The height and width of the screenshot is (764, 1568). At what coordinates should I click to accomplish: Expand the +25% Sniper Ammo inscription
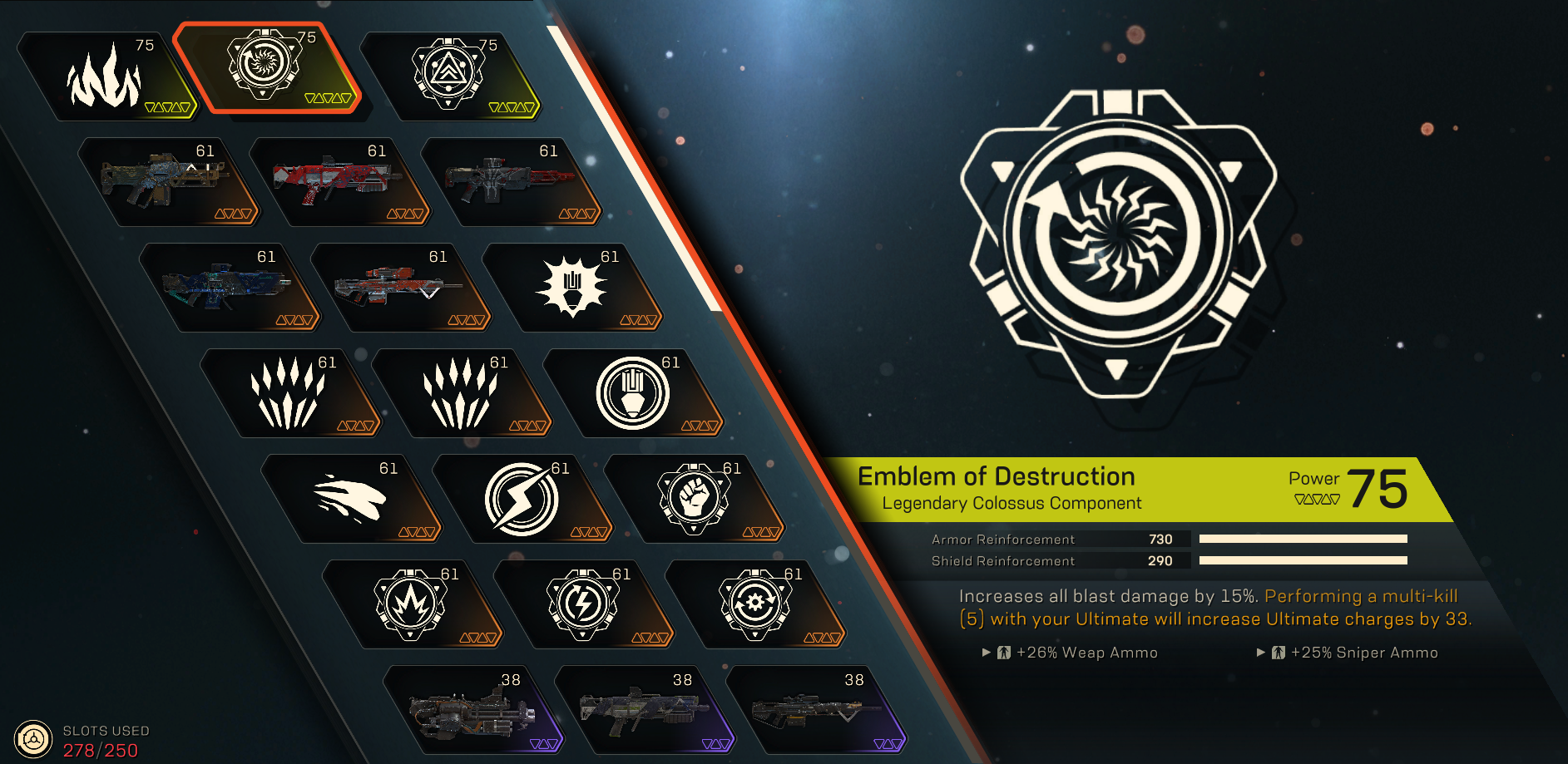(1347, 653)
